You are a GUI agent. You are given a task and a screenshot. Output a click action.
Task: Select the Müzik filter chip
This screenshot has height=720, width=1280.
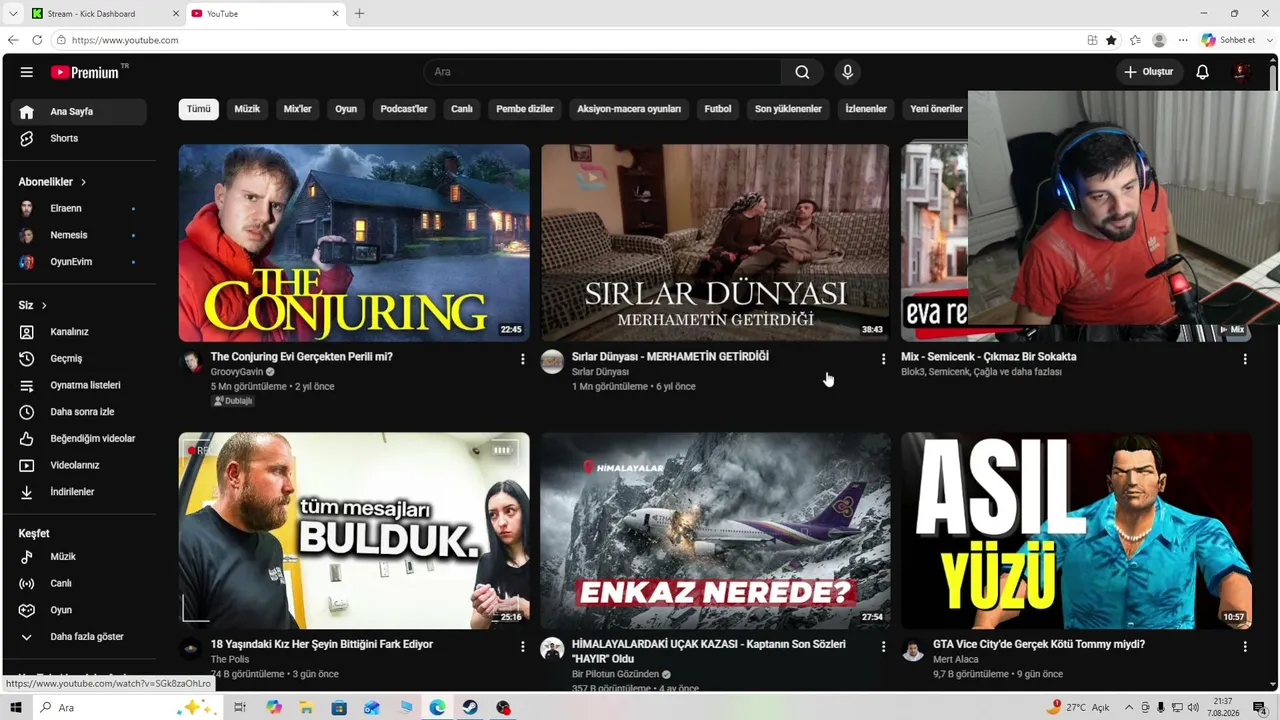point(247,109)
